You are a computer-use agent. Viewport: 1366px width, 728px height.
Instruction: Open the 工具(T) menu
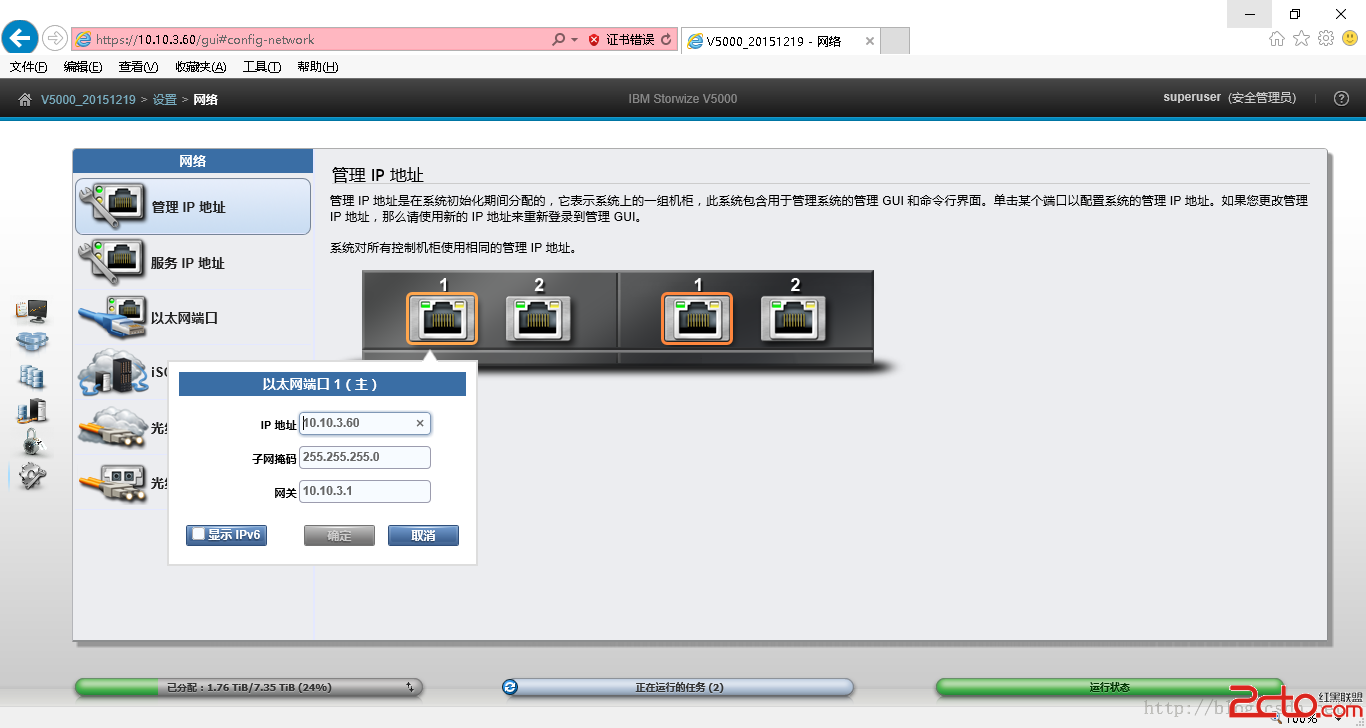pyautogui.click(x=262, y=67)
